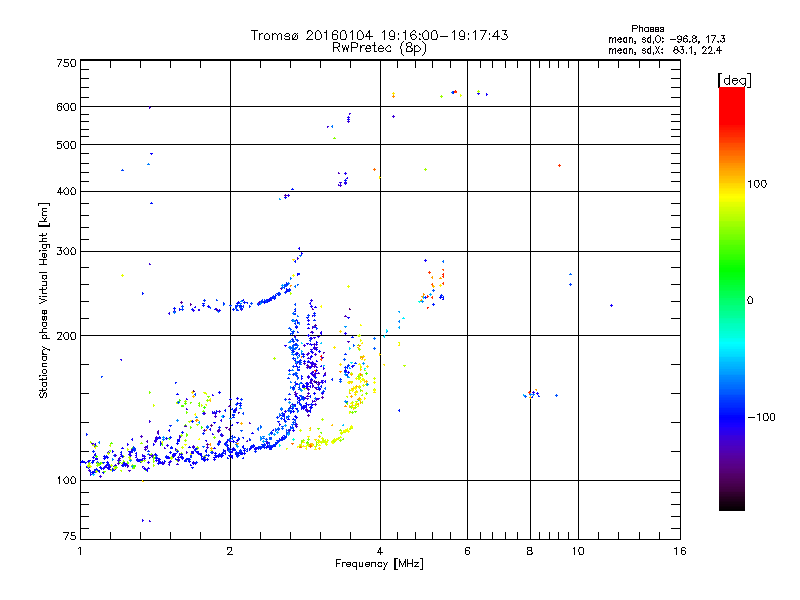
Task: Click the colorbar tick label '-100'
Action: point(761,417)
